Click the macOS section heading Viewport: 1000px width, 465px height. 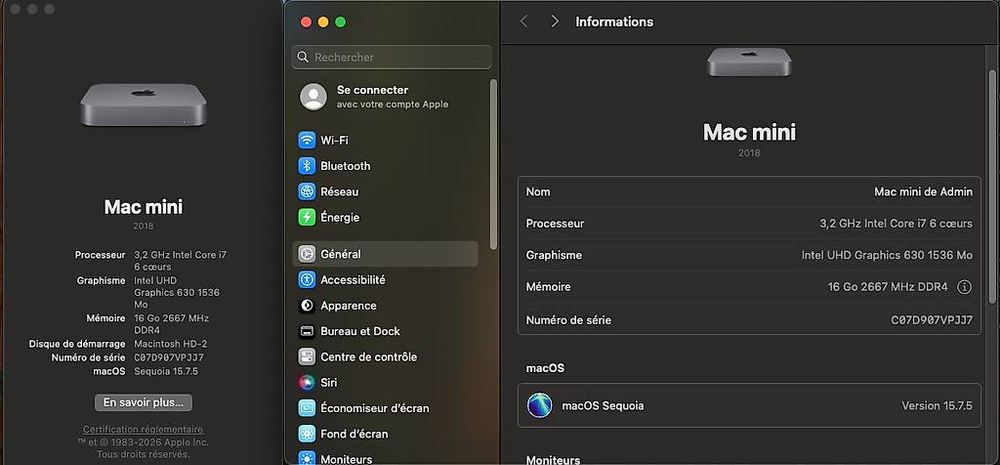(x=545, y=368)
